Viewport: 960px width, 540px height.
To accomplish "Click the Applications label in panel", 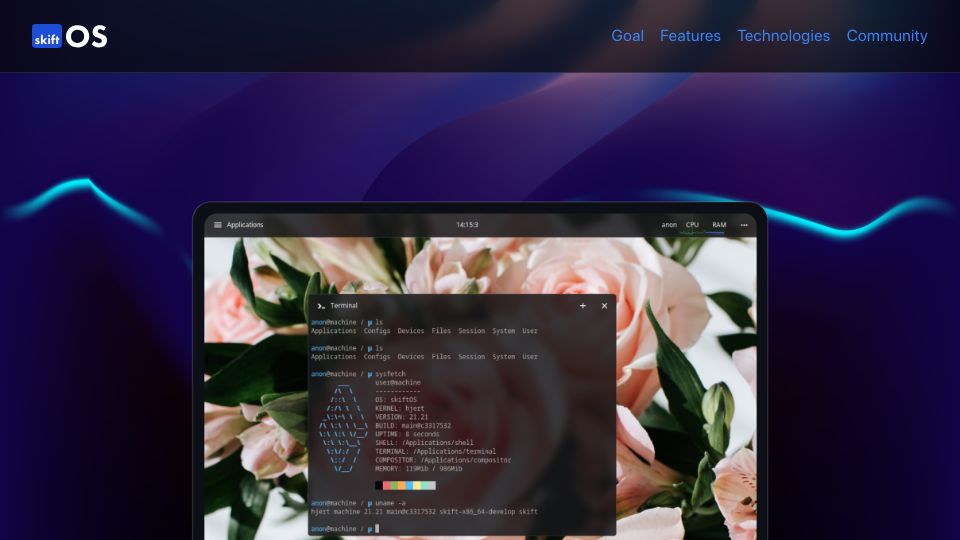I will 245,225.
